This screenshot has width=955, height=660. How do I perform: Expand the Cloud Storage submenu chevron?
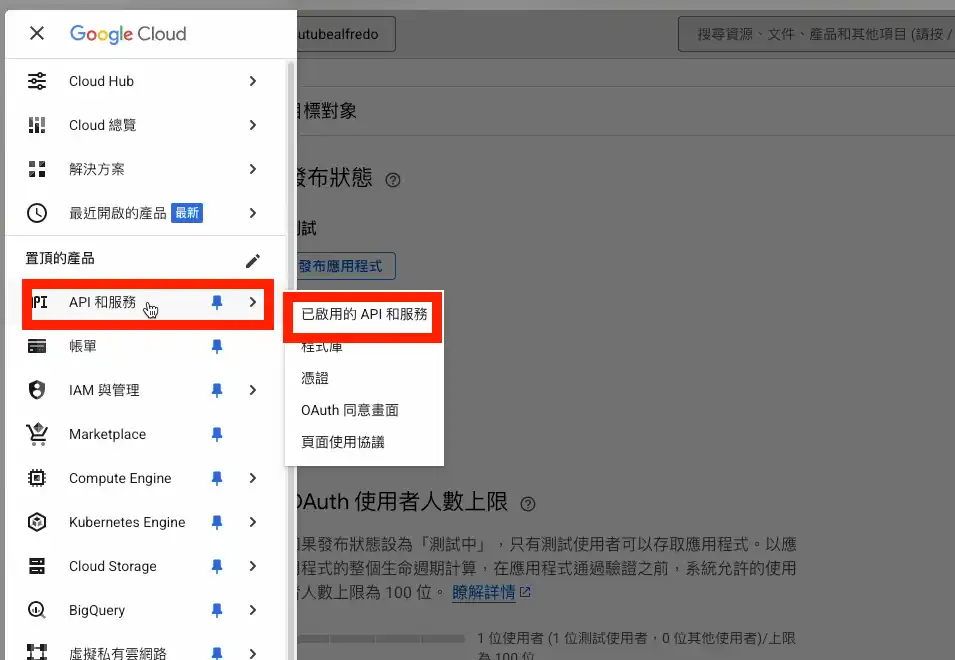(253, 566)
